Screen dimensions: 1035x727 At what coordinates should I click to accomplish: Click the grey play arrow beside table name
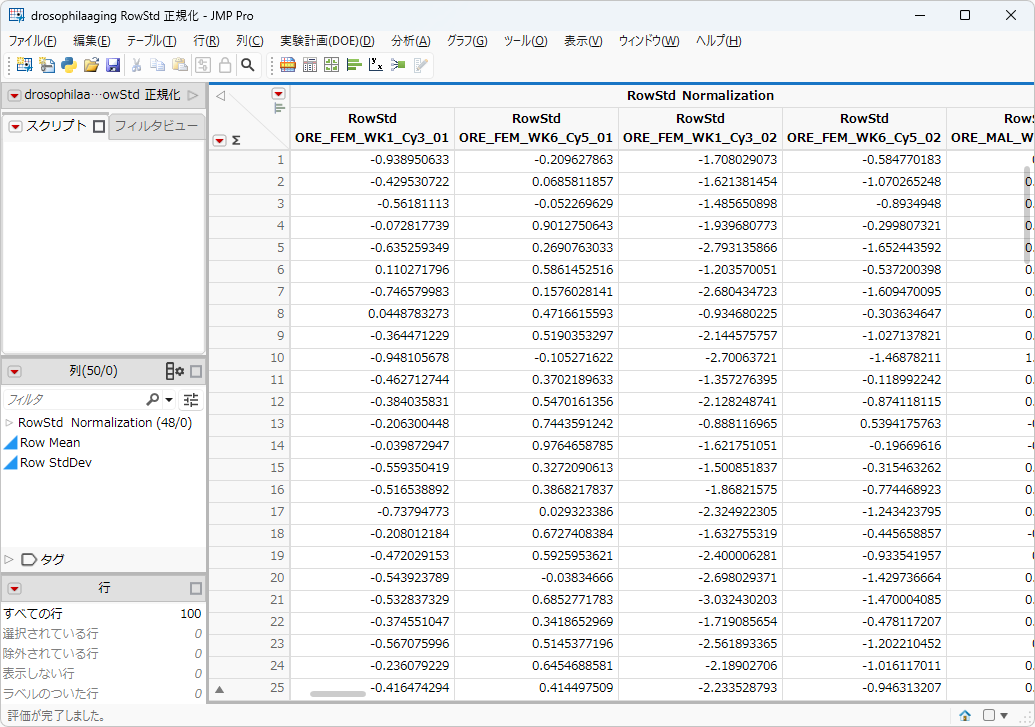(193, 96)
